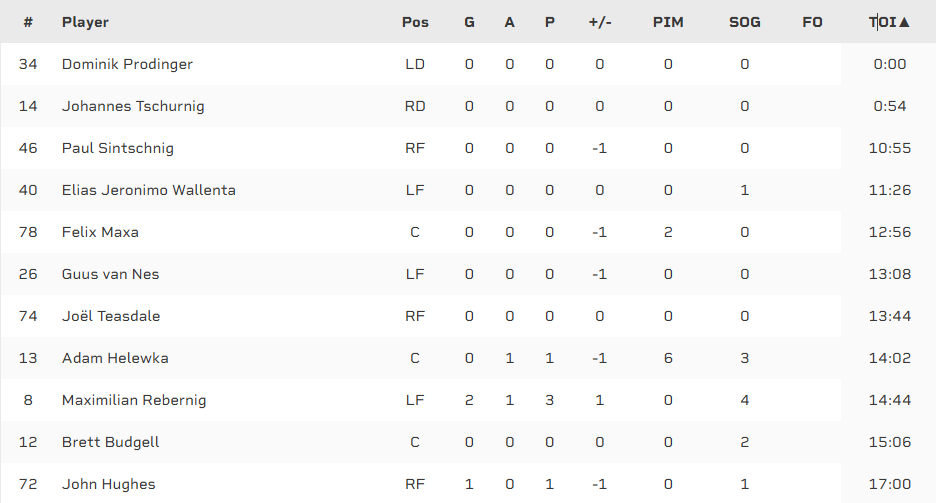The width and height of the screenshot is (936, 503).
Task: Sort by assists (A) column header
Action: 509,22
